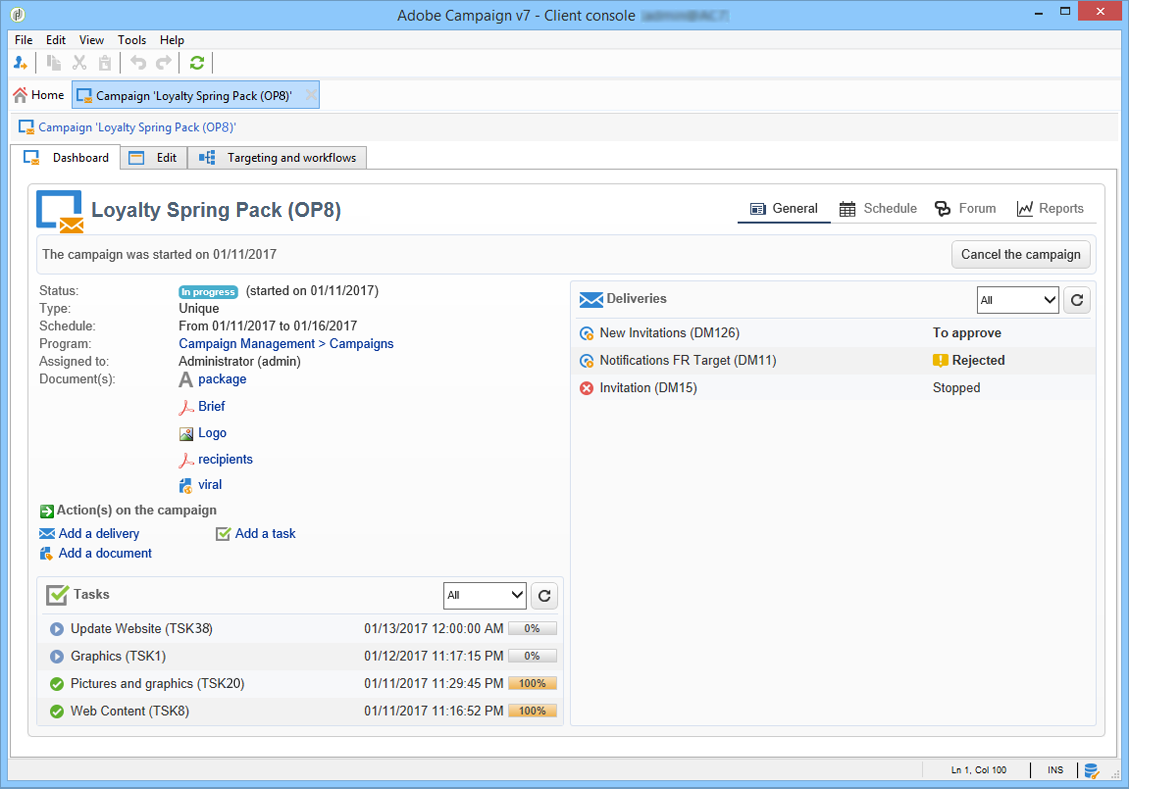Open the viral document link
1151x792 pixels.
[210, 485]
